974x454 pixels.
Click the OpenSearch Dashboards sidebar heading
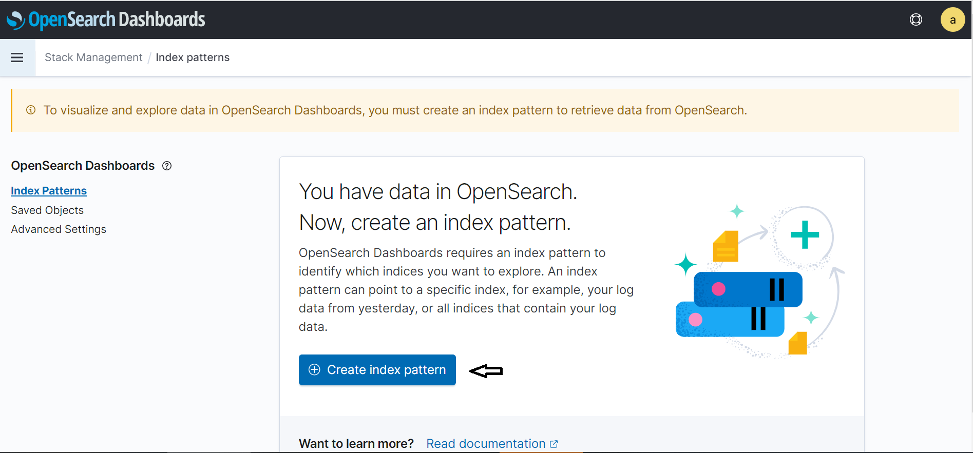pos(83,166)
